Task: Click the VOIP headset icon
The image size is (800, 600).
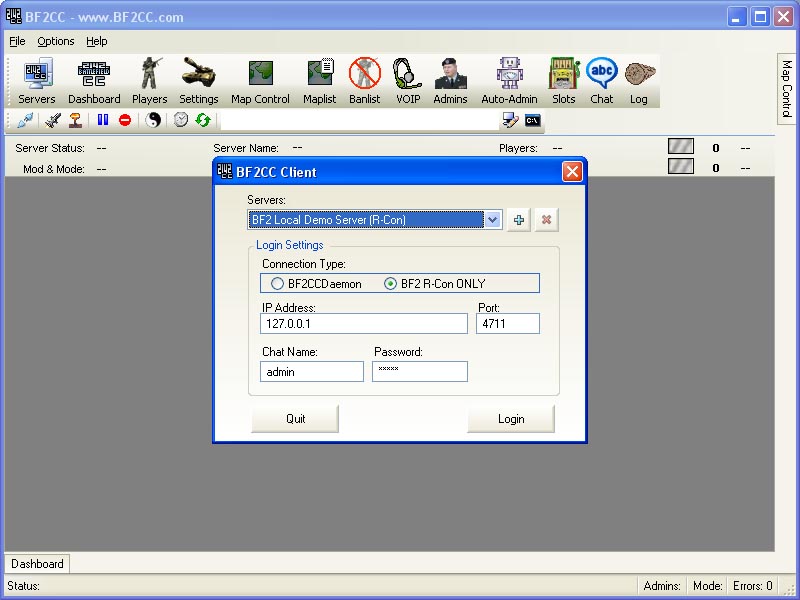Action: click(x=407, y=80)
